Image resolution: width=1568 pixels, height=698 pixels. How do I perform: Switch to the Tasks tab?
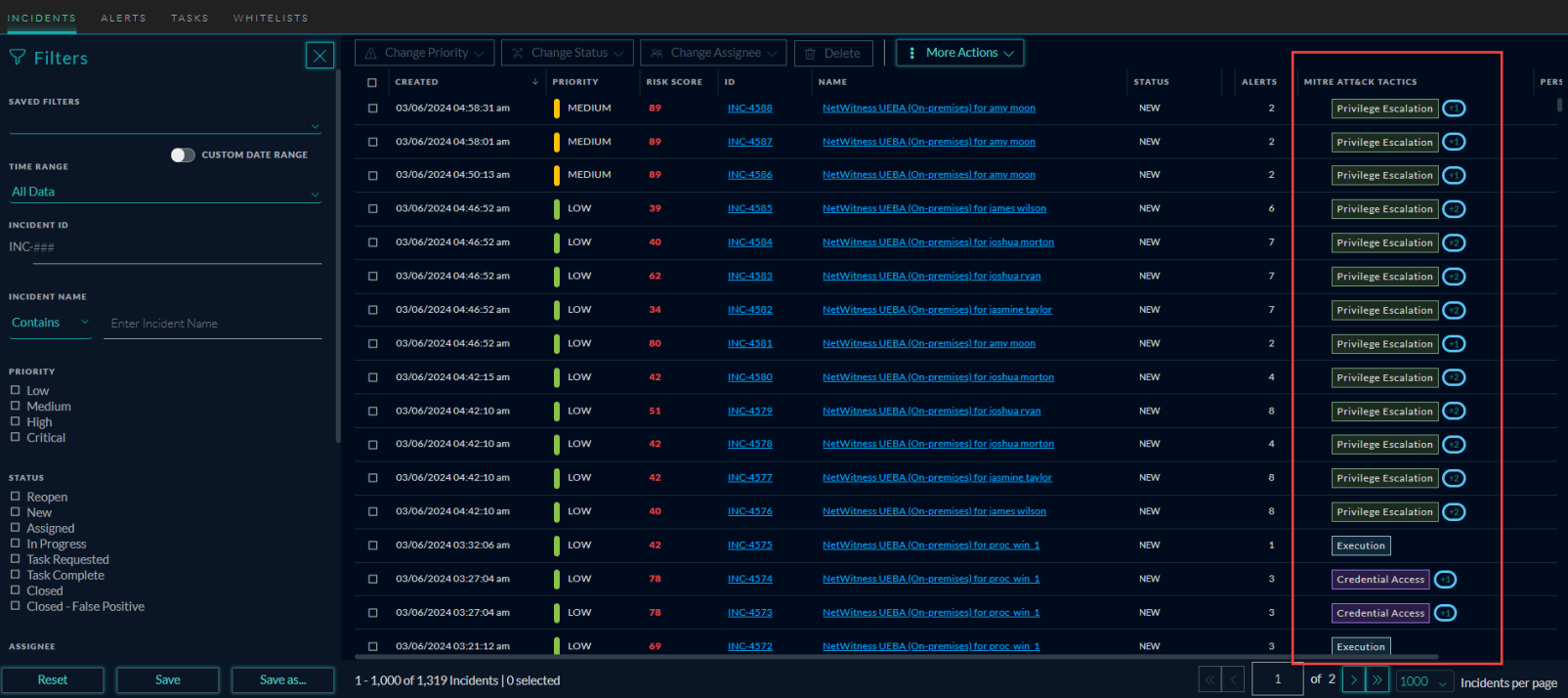coord(190,18)
